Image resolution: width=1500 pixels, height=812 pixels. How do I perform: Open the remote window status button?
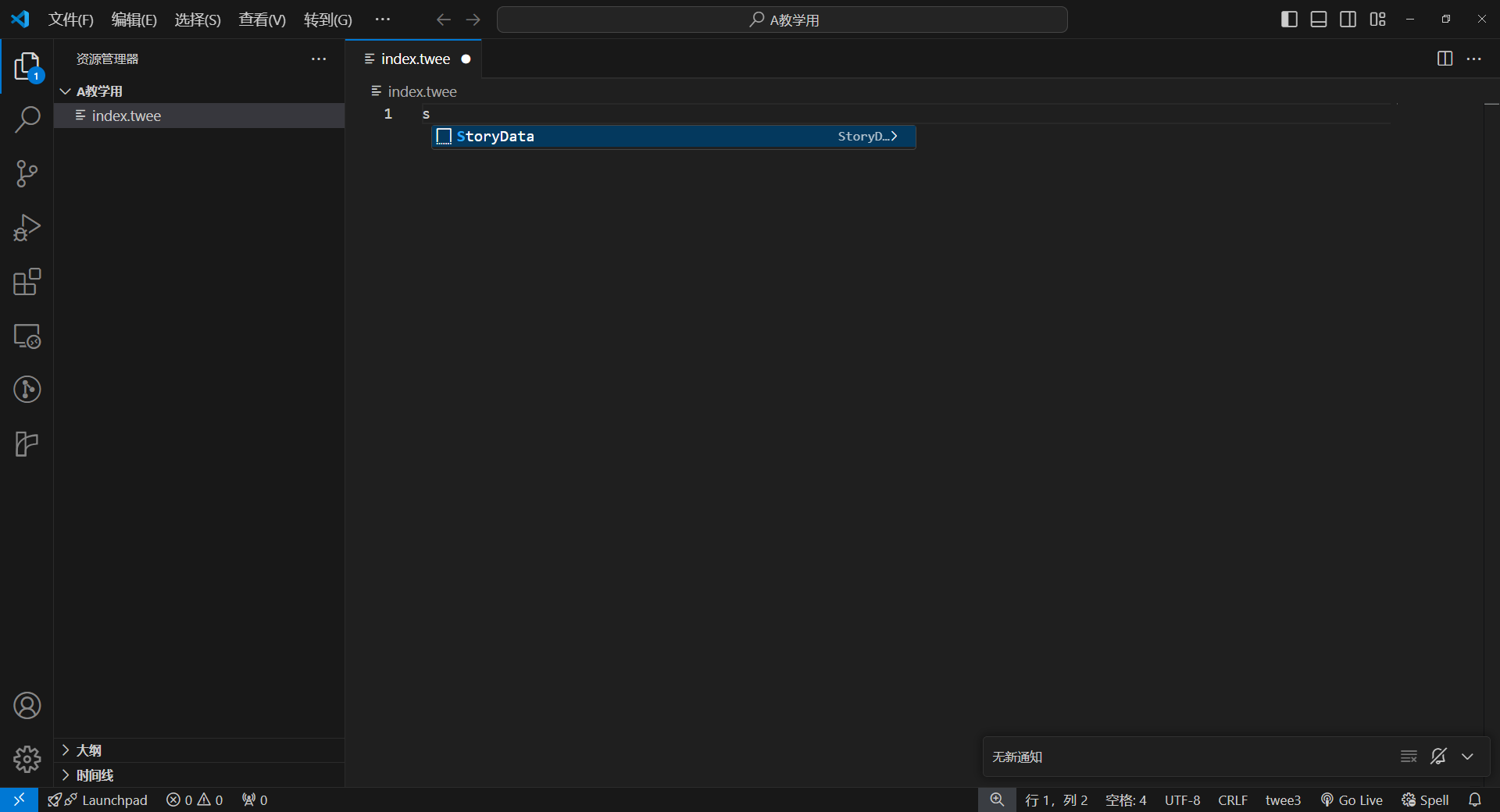[19, 800]
